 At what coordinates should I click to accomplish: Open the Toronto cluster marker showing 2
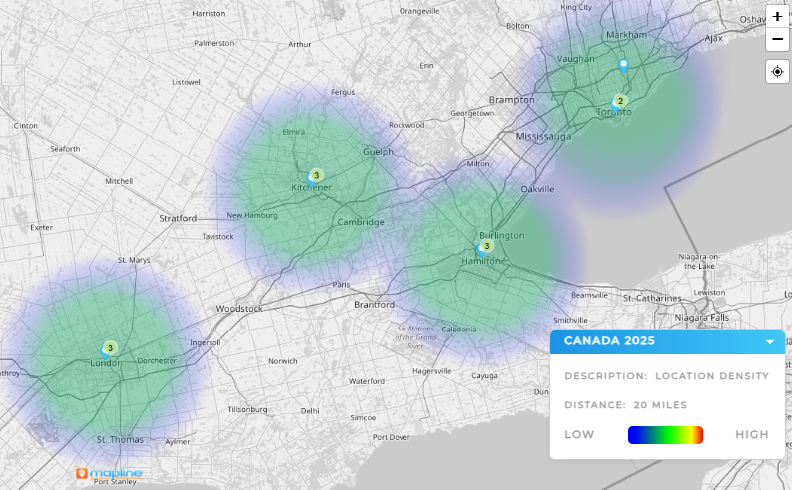[620, 100]
